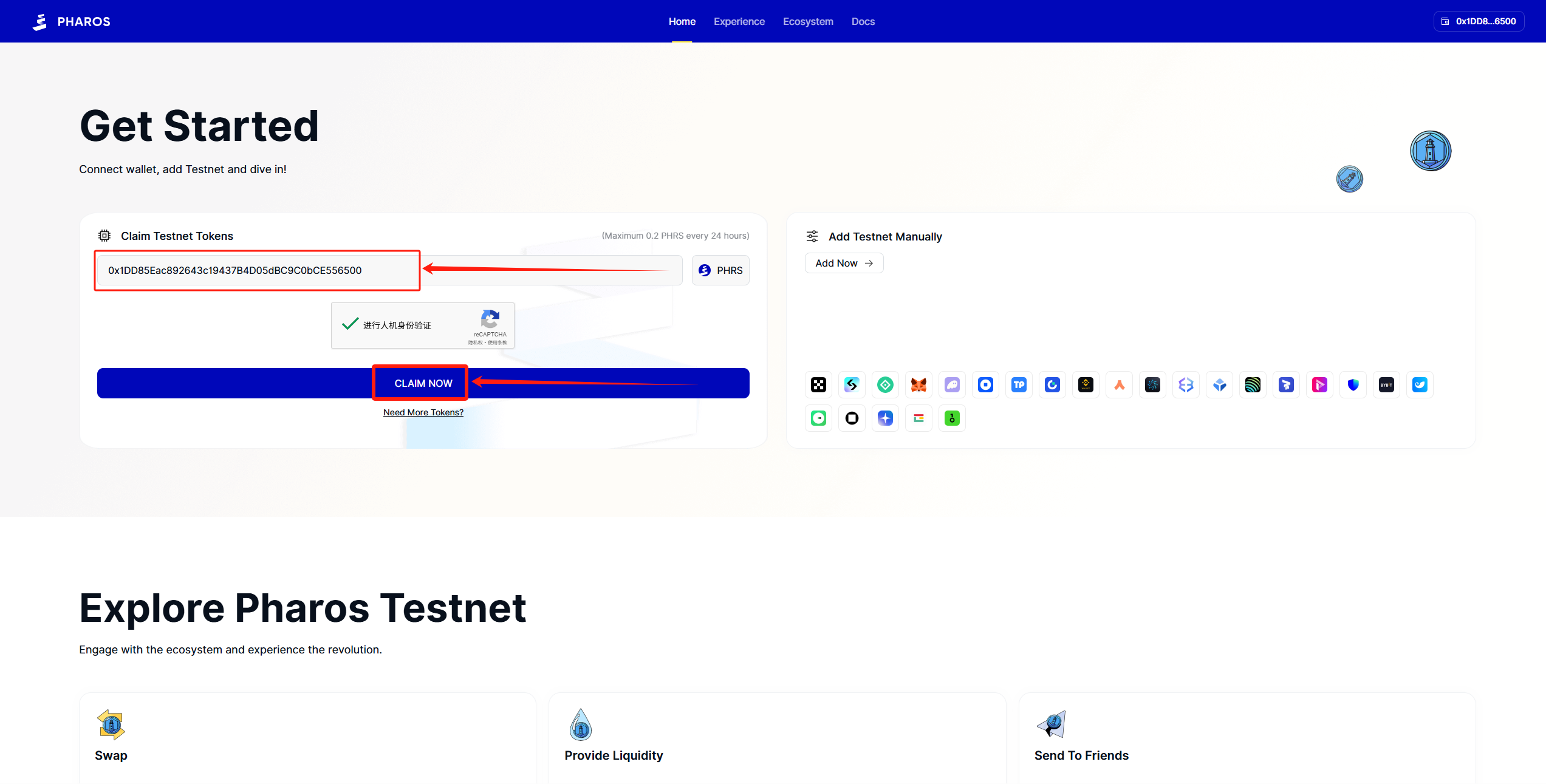
Task: Click the Add Now button
Action: pyautogui.click(x=844, y=263)
